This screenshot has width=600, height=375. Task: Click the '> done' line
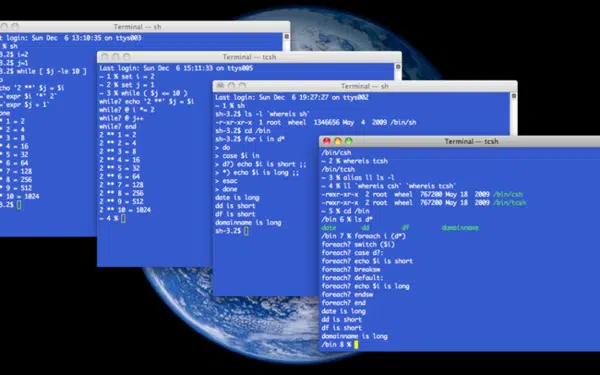pyautogui.click(x=226, y=189)
